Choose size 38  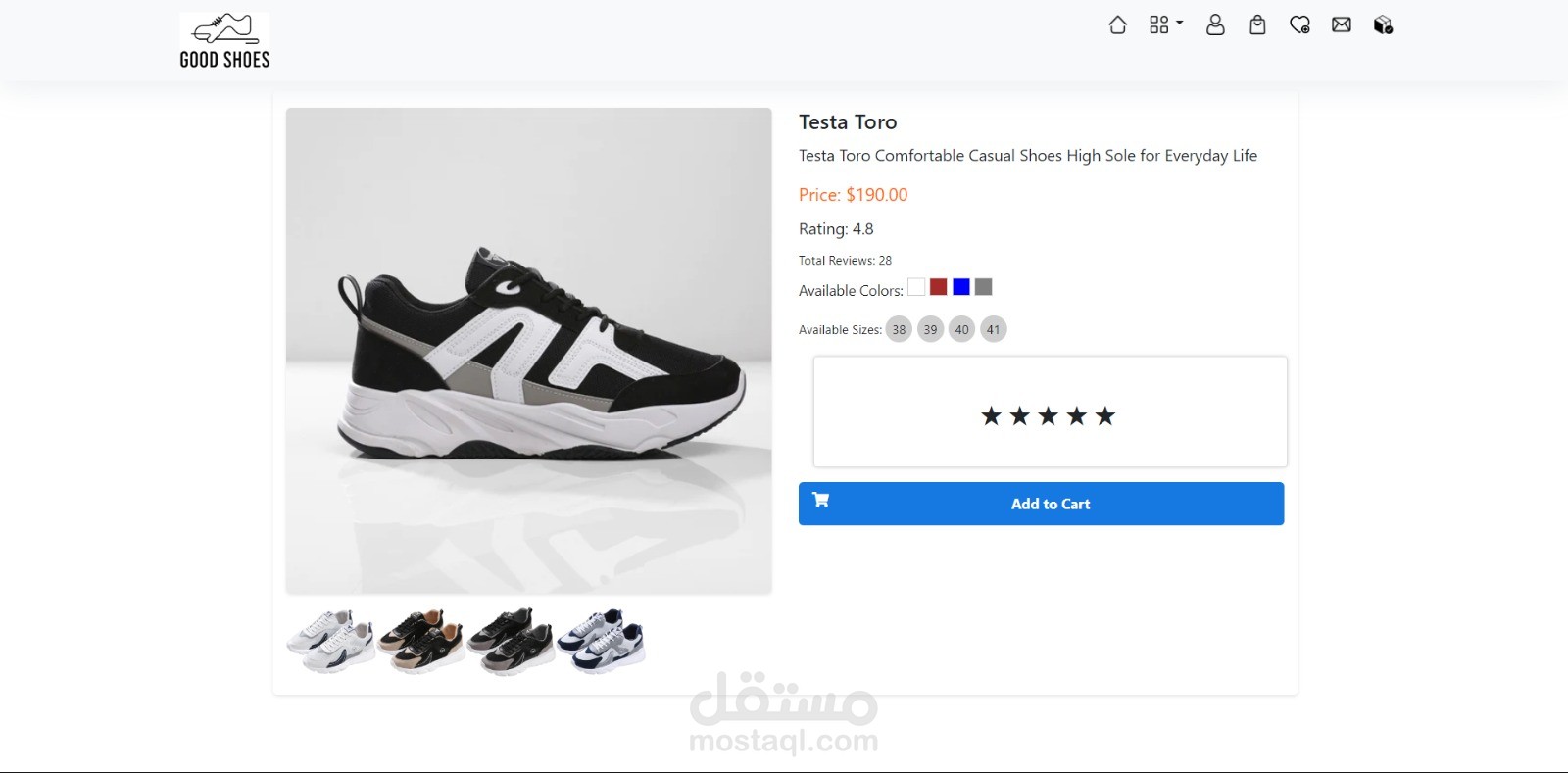coord(899,329)
